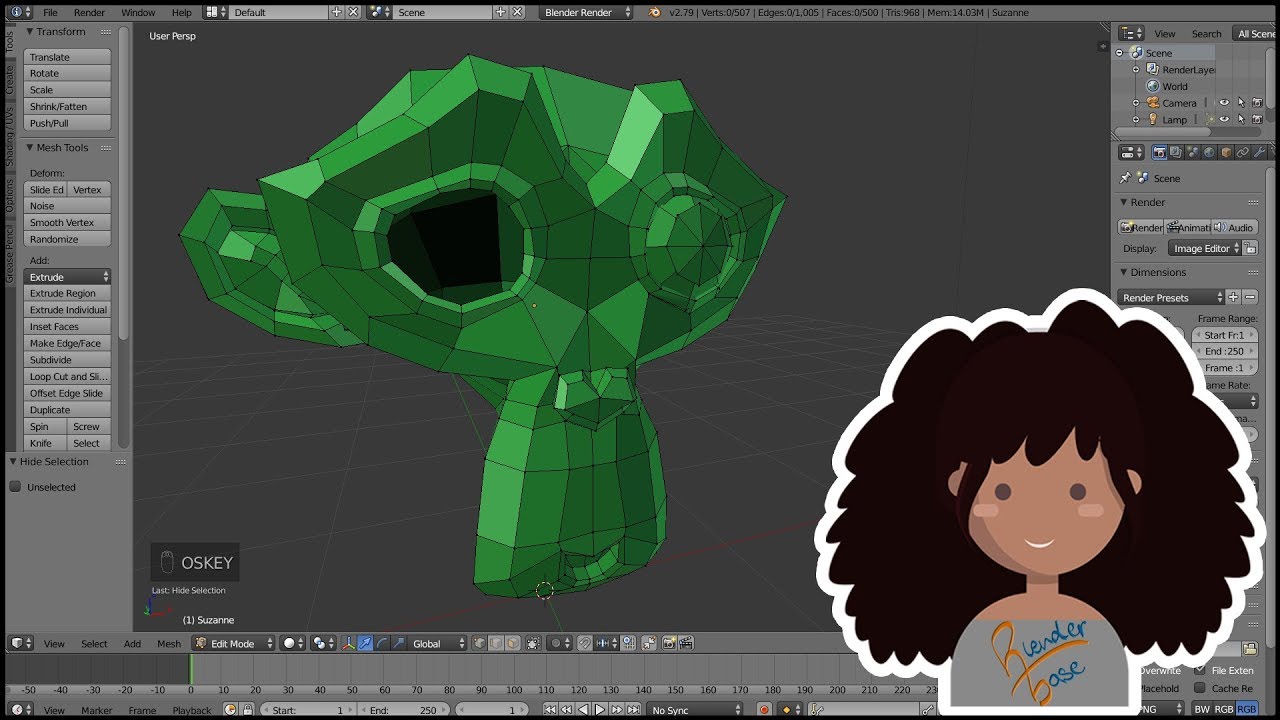Collapse the Transform panel
The image size is (1280, 720).
(30, 32)
